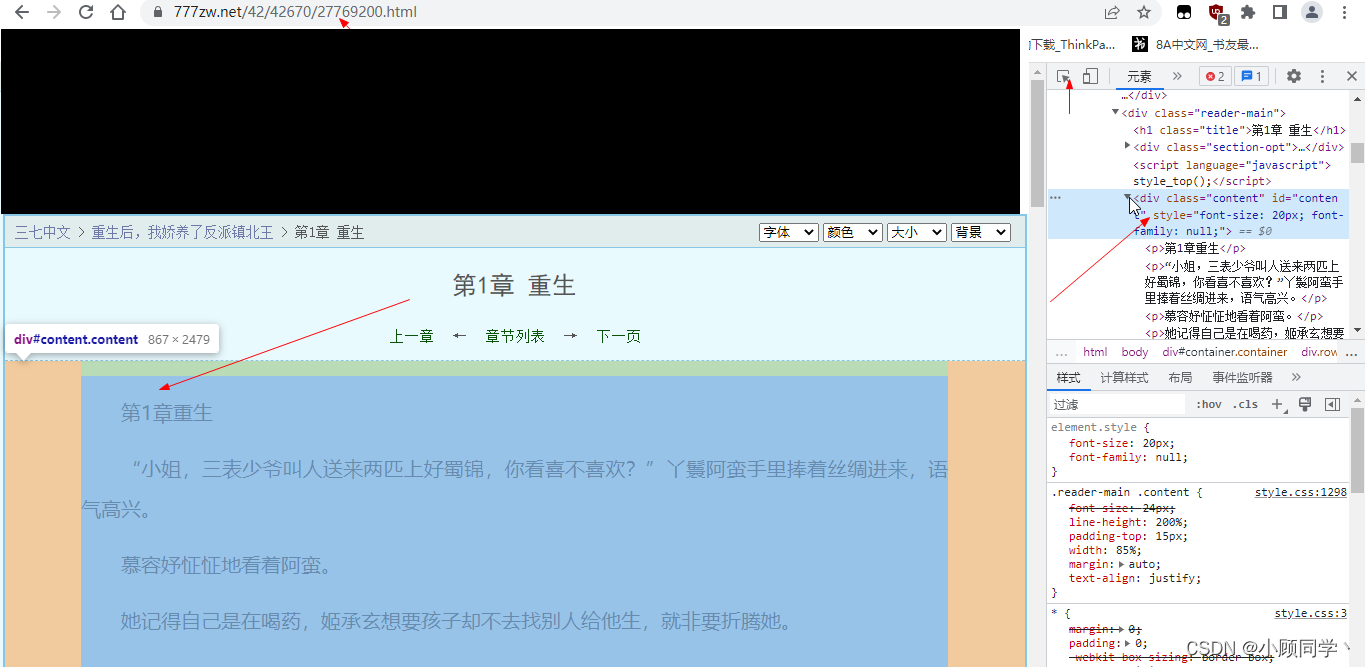Go to 上一章 previous chapter

point(412,336)
